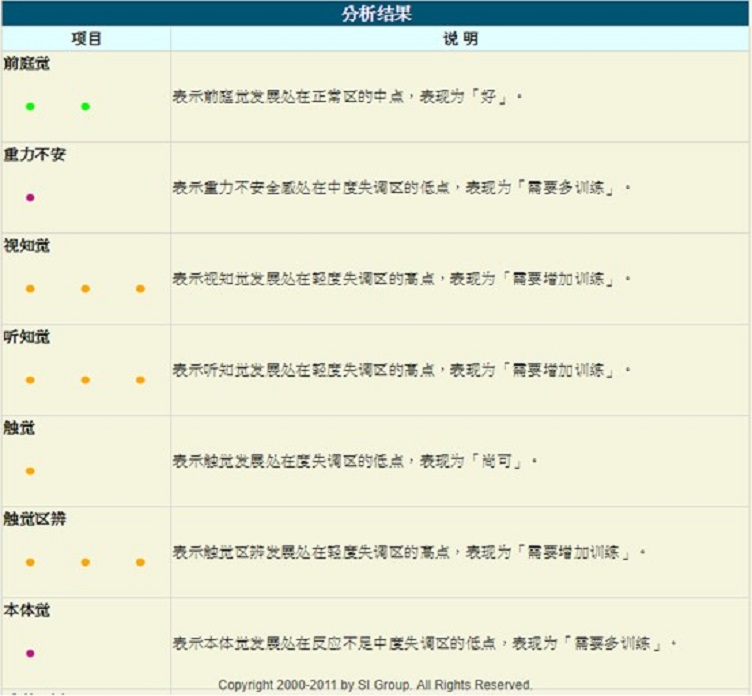Click the 项目 column header
752x696 pixels.
coord(86,39)
